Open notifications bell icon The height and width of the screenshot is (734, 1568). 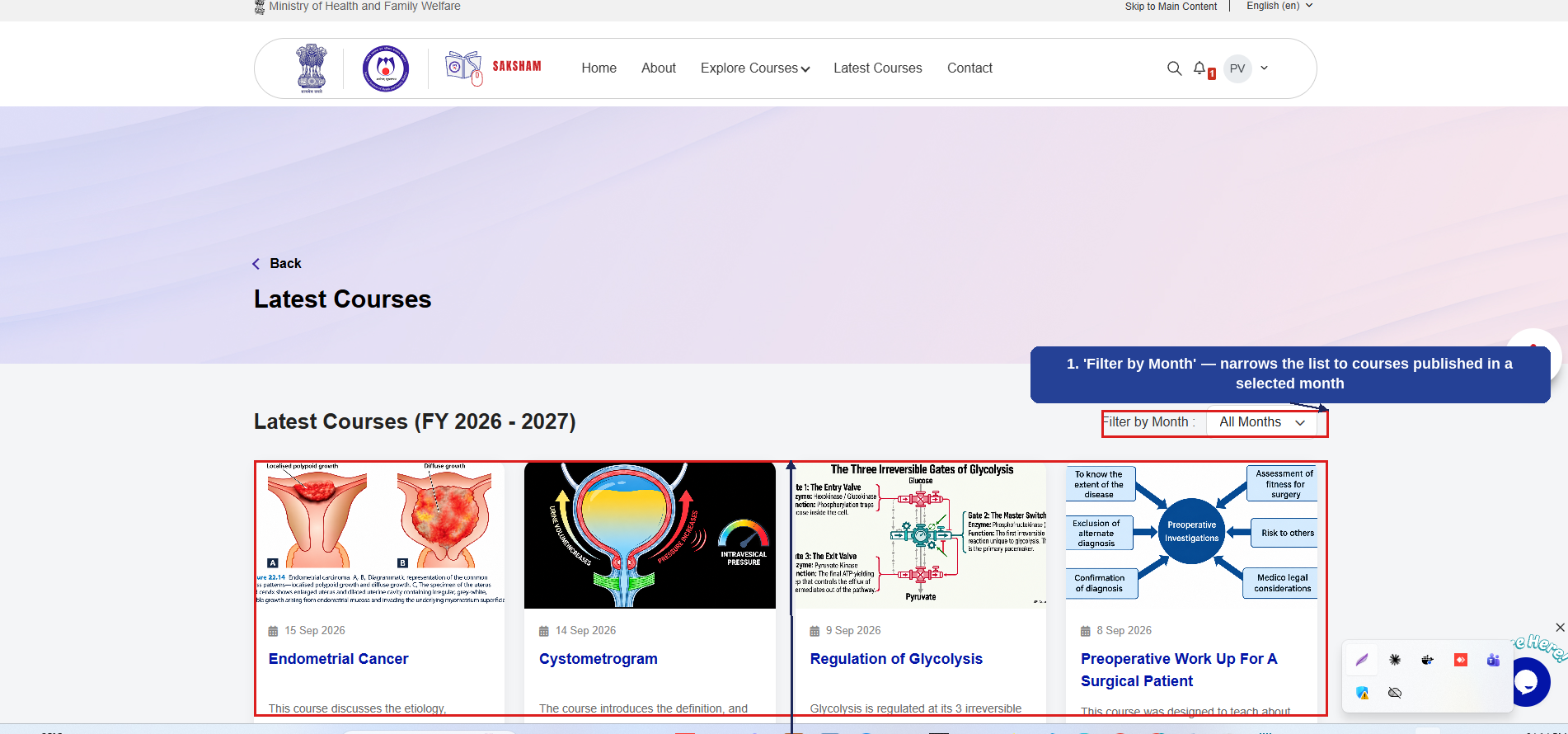coord(1200,68)
